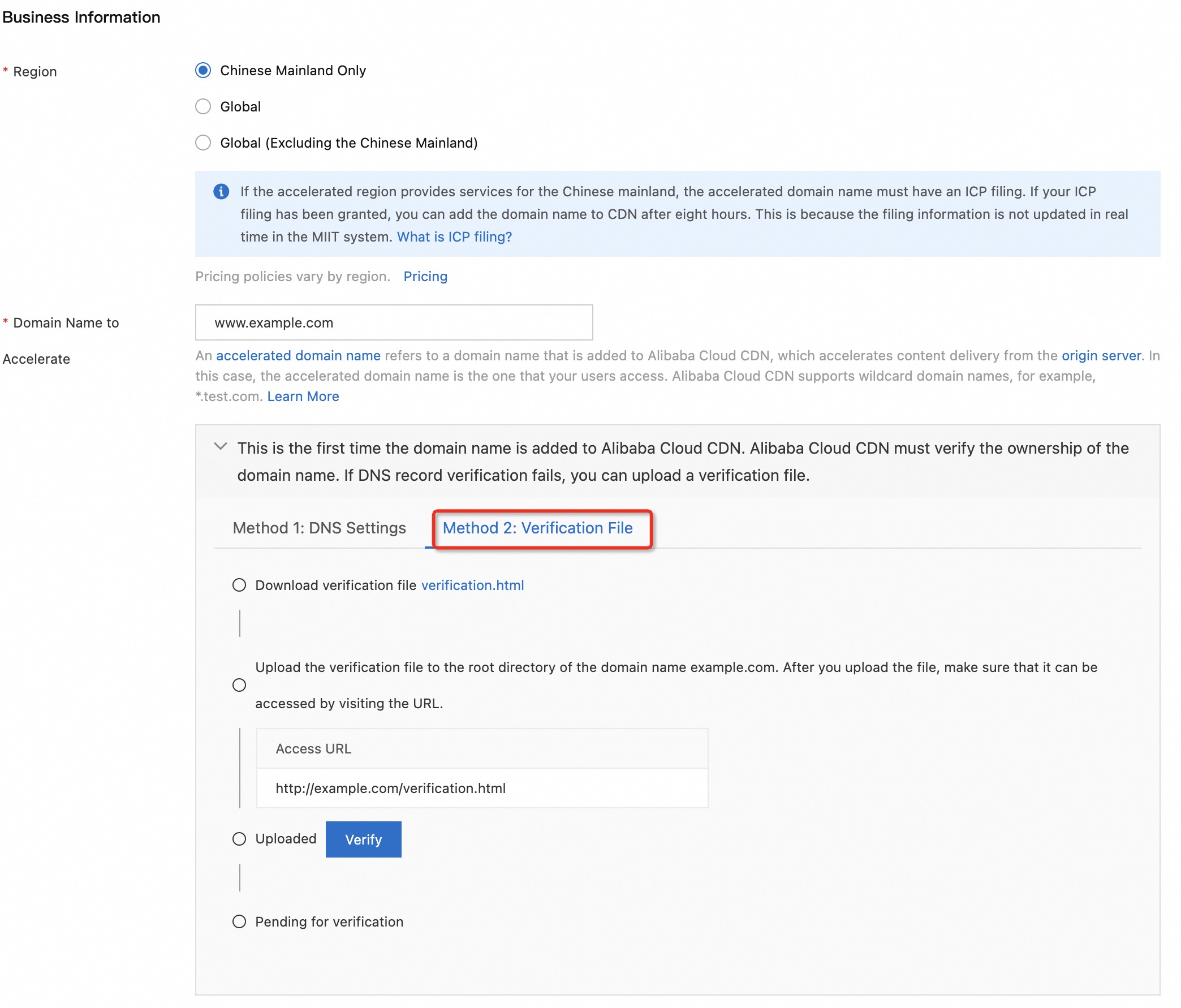Click the Download verification file step circle
Image resolution: width=1181 pixels, height=1008 pixels.
239,585
